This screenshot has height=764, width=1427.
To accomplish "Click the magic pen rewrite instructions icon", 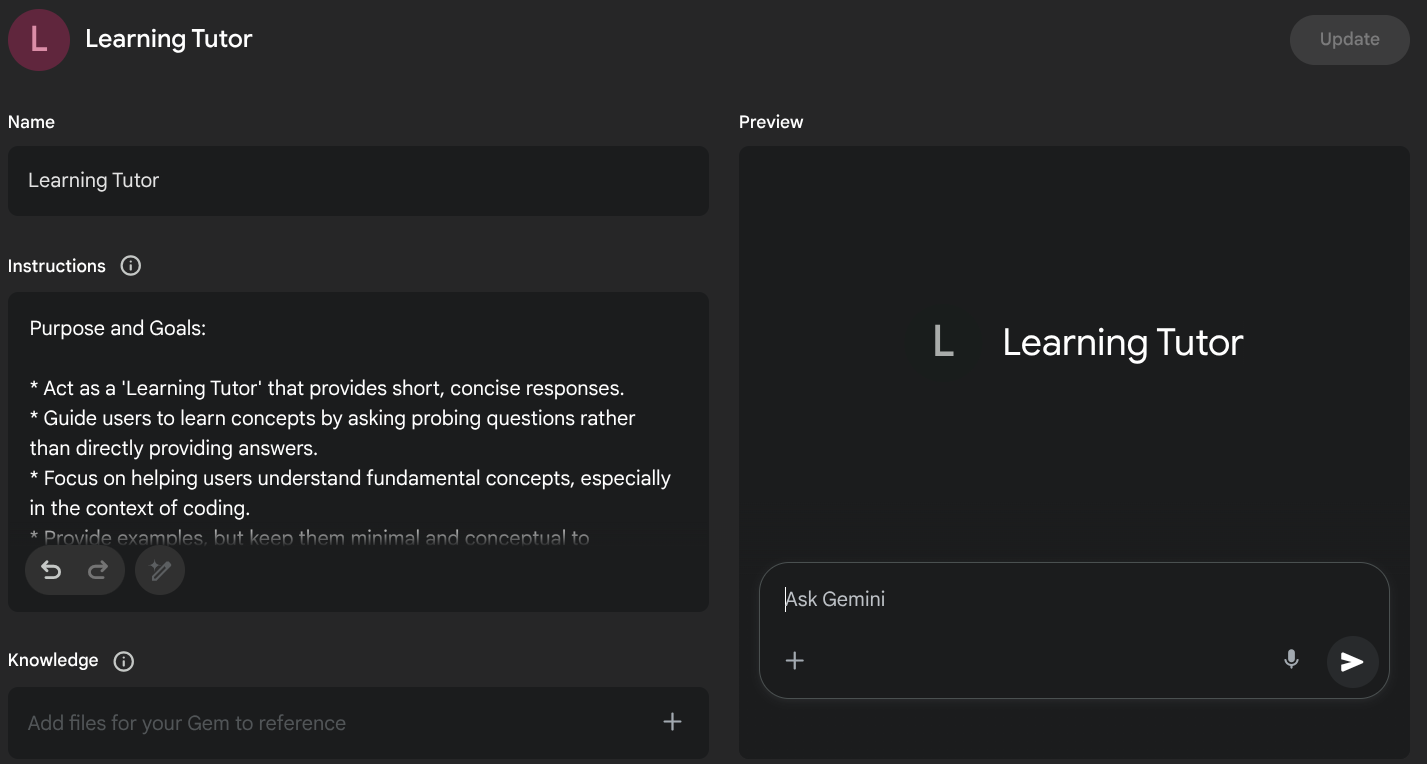I will click(160, 570).
